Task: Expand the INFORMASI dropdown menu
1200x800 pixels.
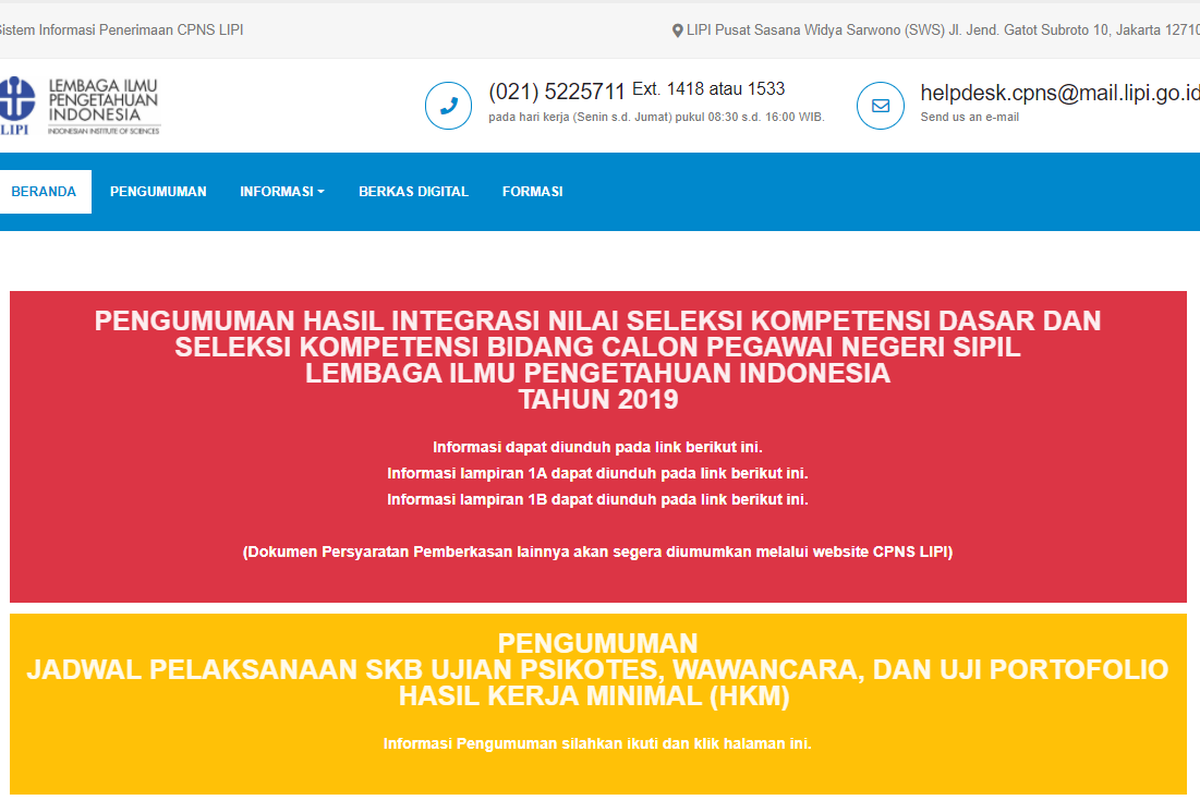Action: (282, 192)
